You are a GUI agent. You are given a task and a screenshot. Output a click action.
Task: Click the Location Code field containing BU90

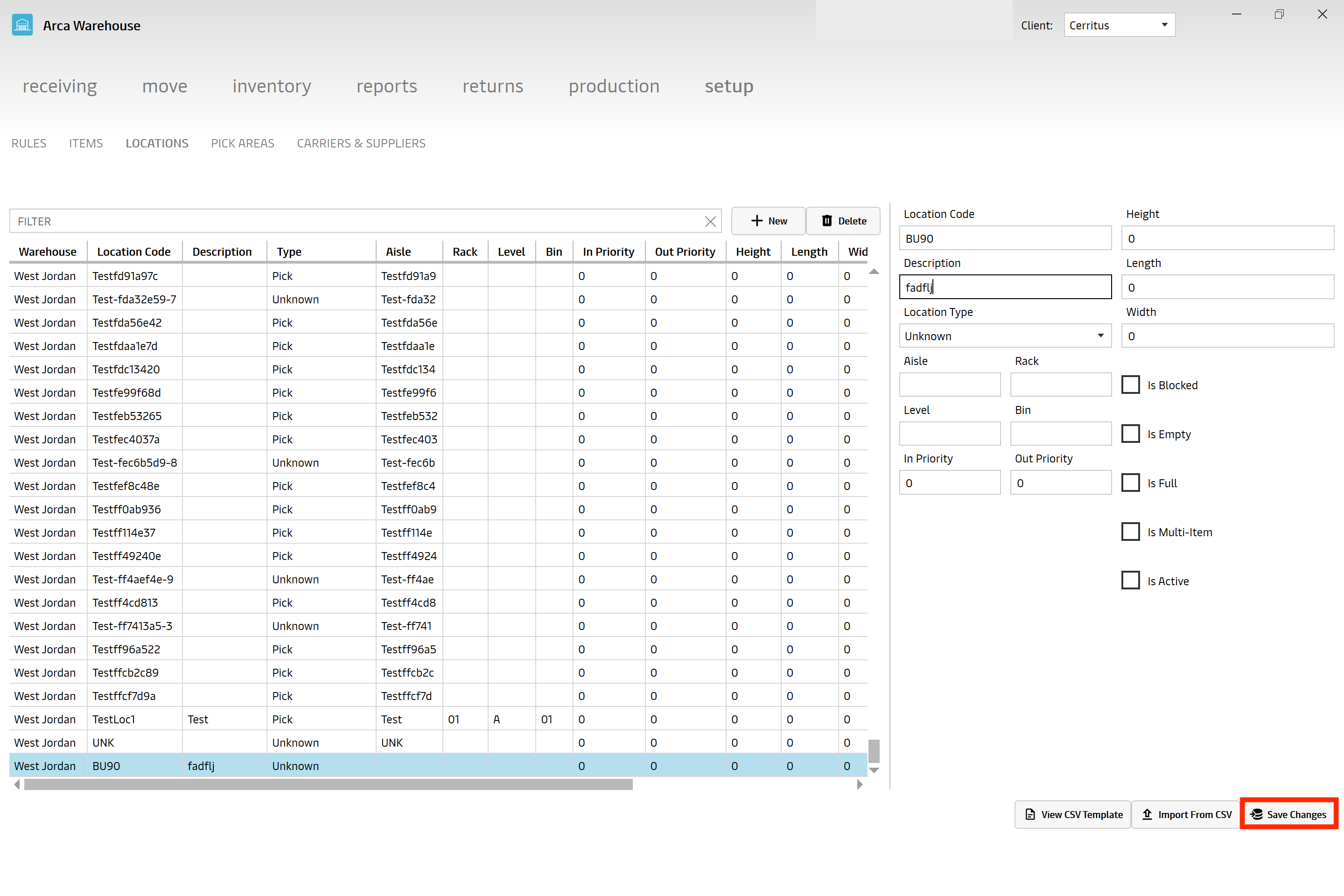[1005, 238]
